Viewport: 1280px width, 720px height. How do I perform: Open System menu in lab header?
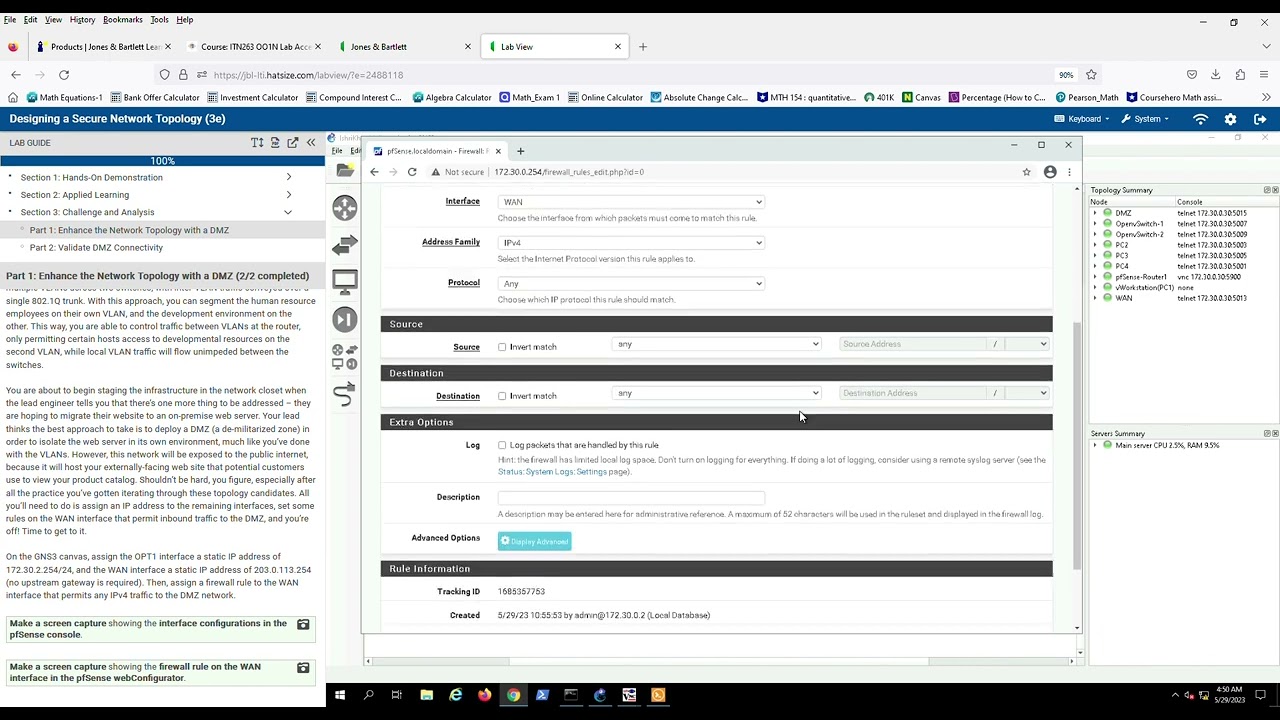coord(1146,119)
